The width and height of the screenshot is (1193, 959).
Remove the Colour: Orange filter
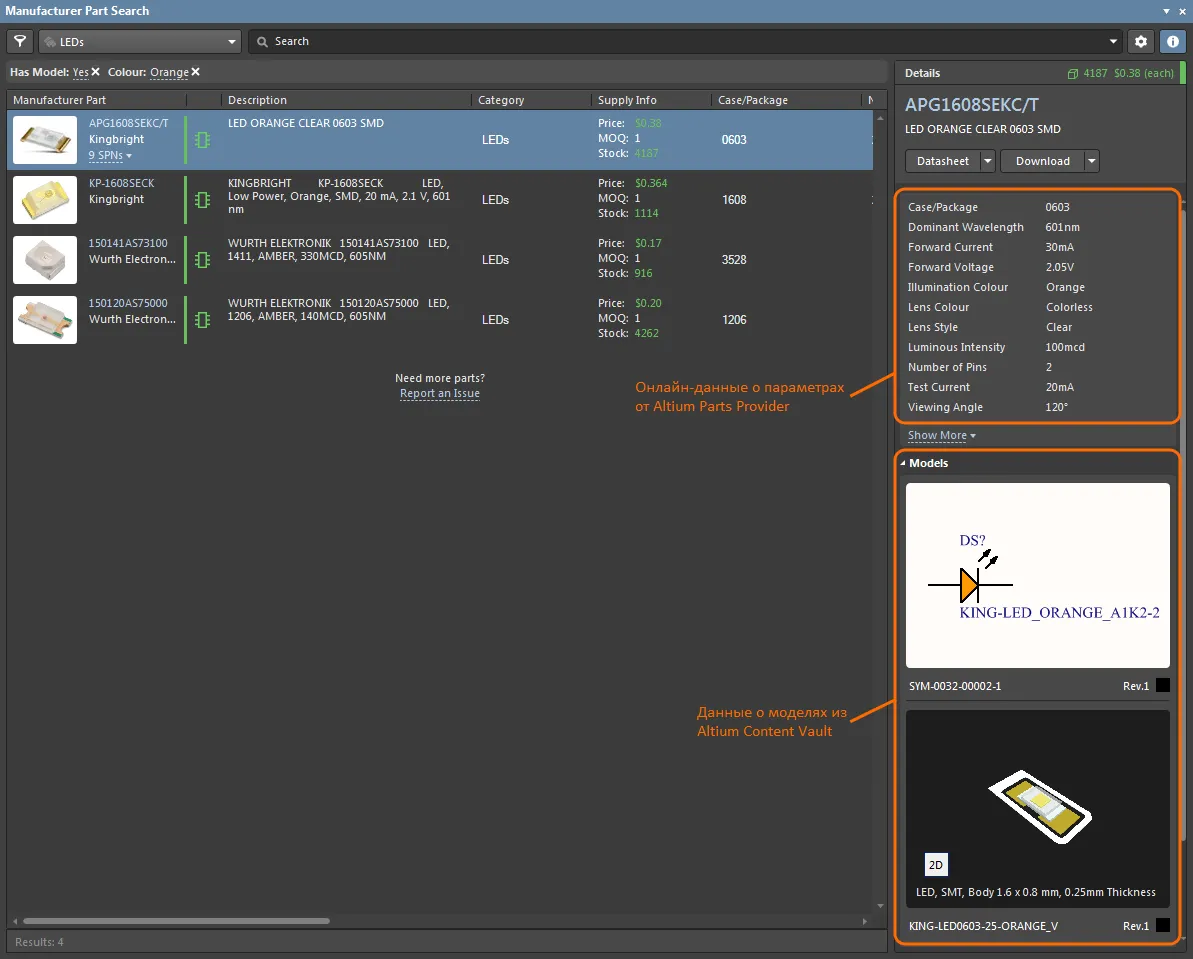tap(196, 72)
